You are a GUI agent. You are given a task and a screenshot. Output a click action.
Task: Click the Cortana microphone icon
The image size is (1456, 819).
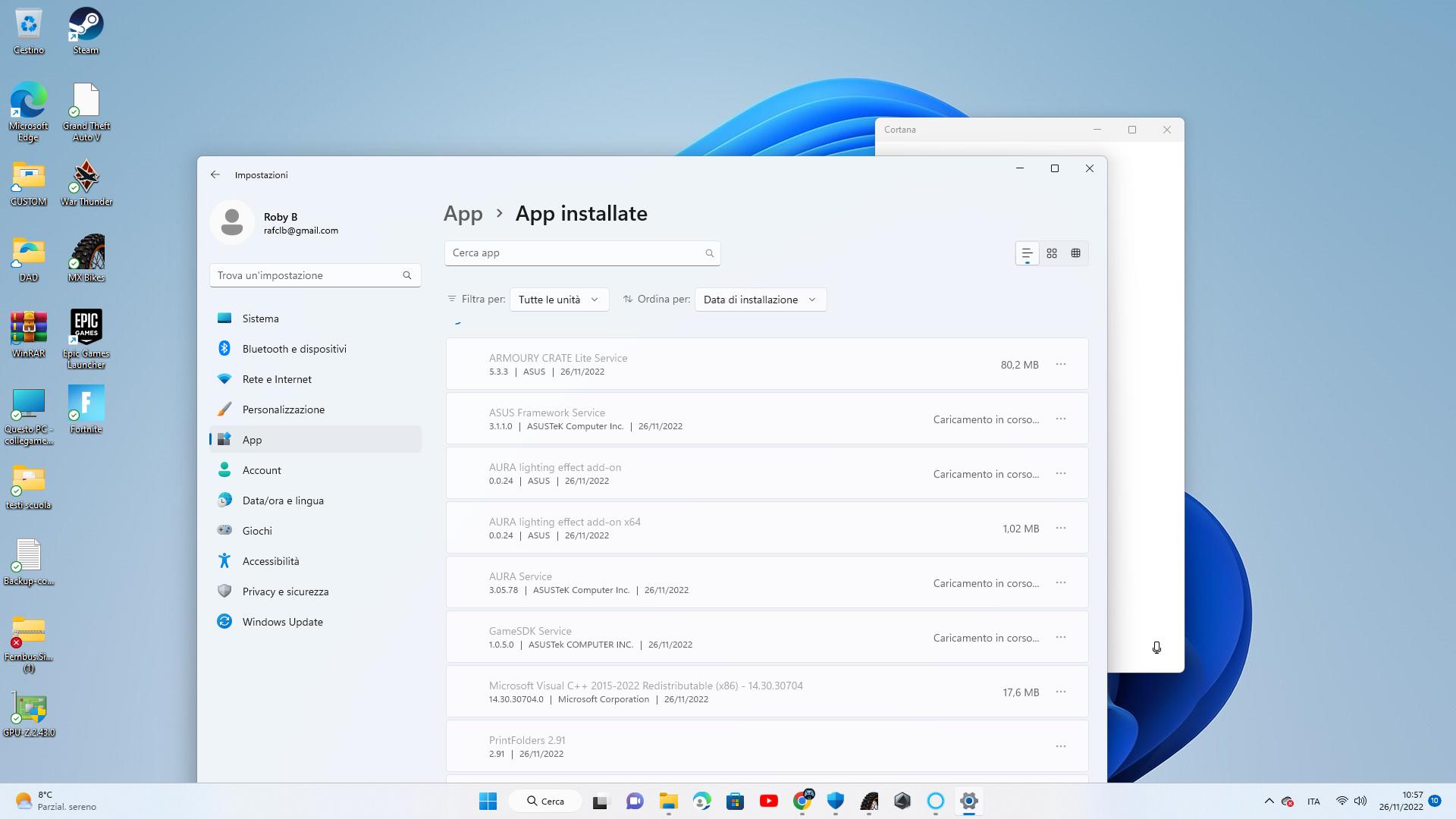pos(1156,648)
